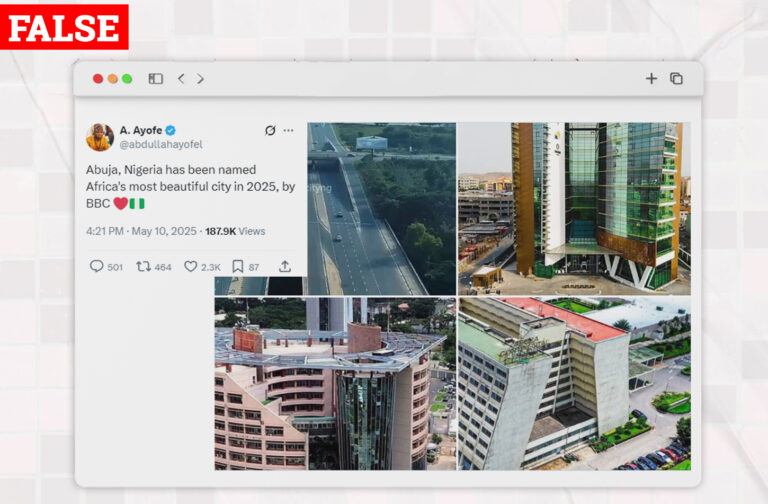Open A. Ayofe profile avatar

click(x=100, y=137)
